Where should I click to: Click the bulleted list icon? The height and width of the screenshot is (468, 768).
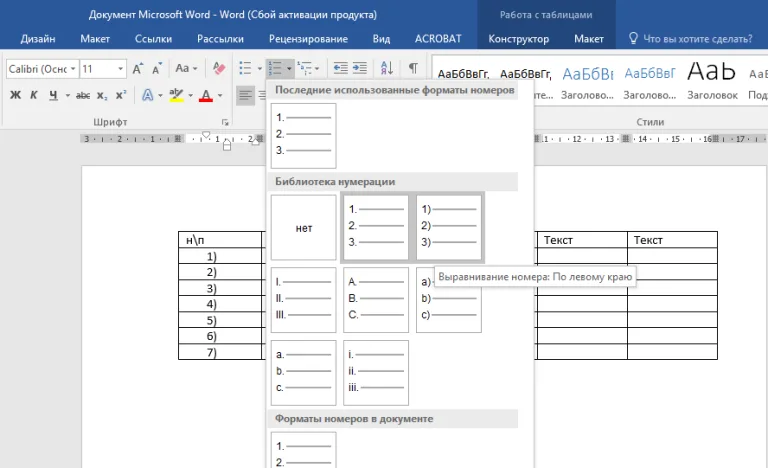(x=245, y=69)
